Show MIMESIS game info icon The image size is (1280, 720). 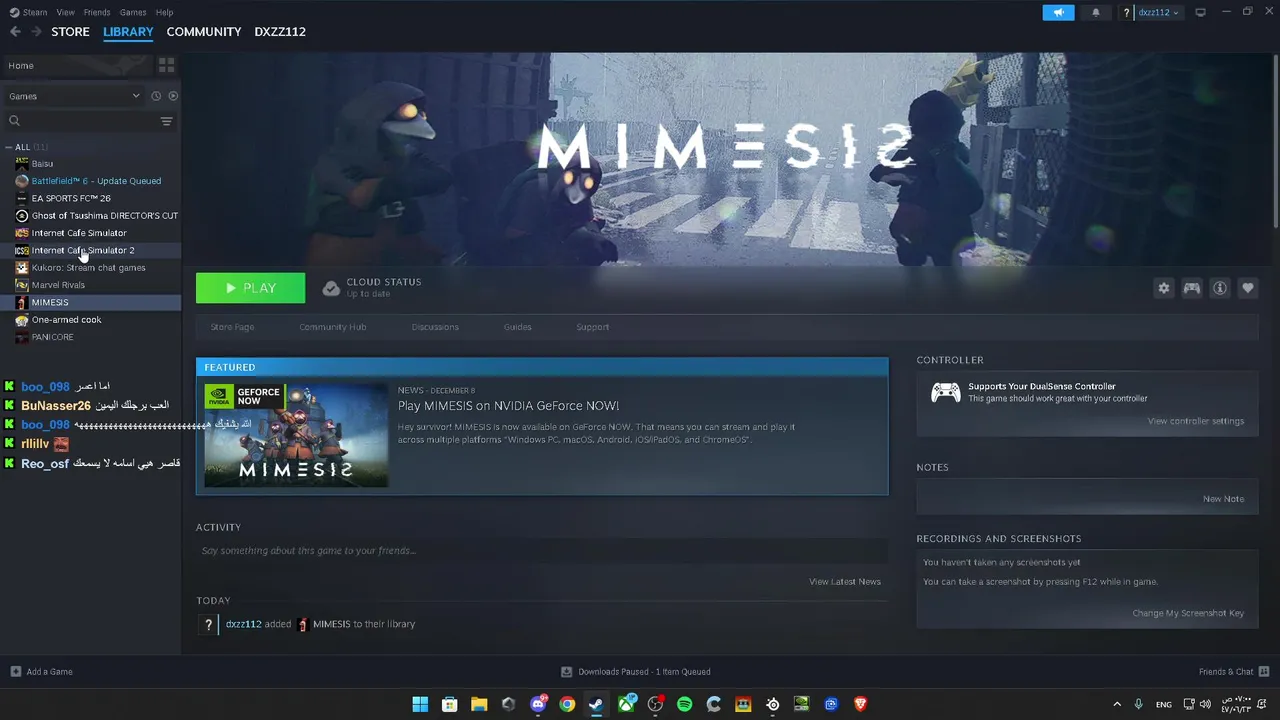(x=1220, y=288)
